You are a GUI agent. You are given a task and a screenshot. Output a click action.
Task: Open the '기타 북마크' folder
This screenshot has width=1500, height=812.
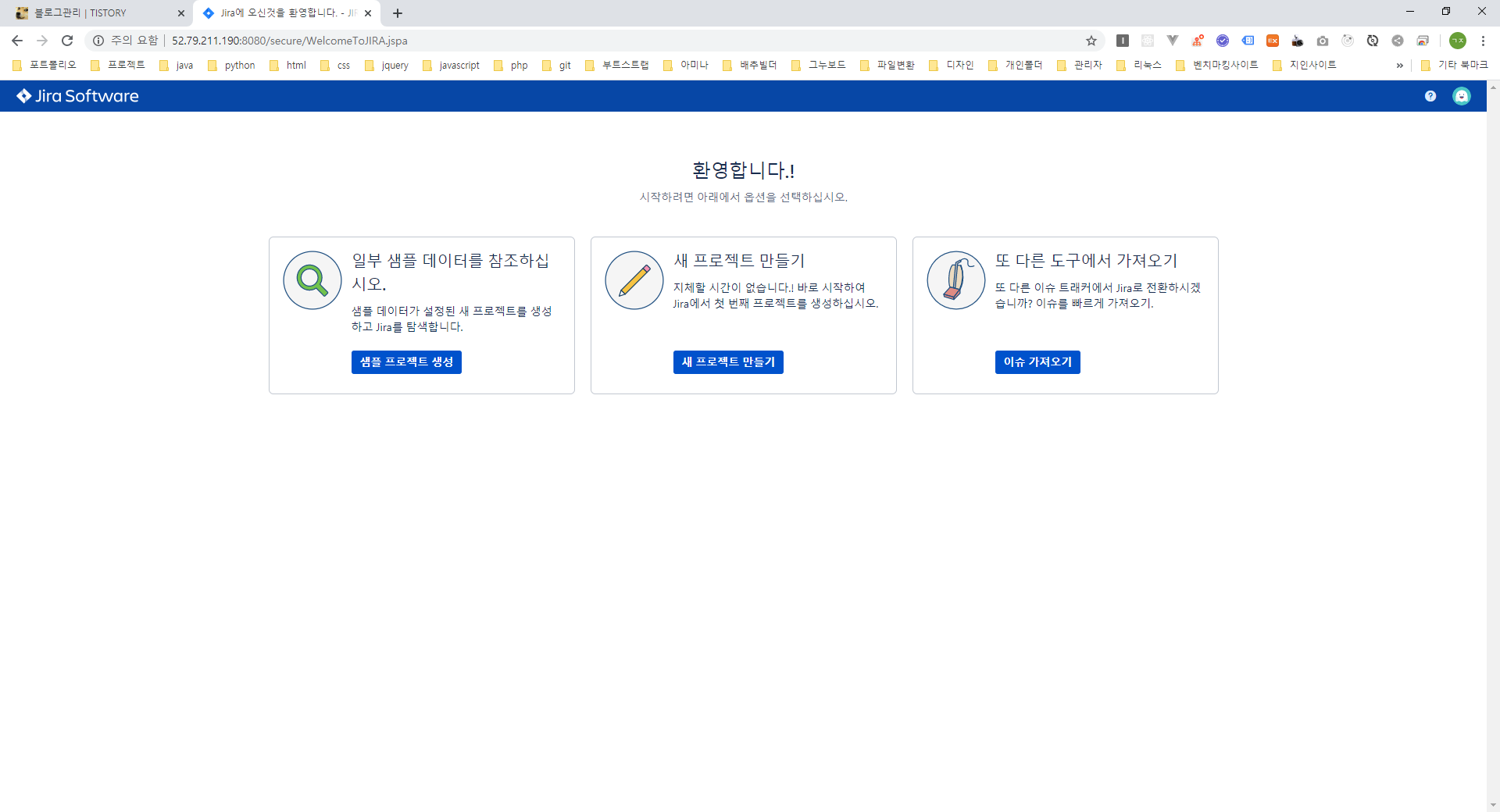coord(1455,66)
